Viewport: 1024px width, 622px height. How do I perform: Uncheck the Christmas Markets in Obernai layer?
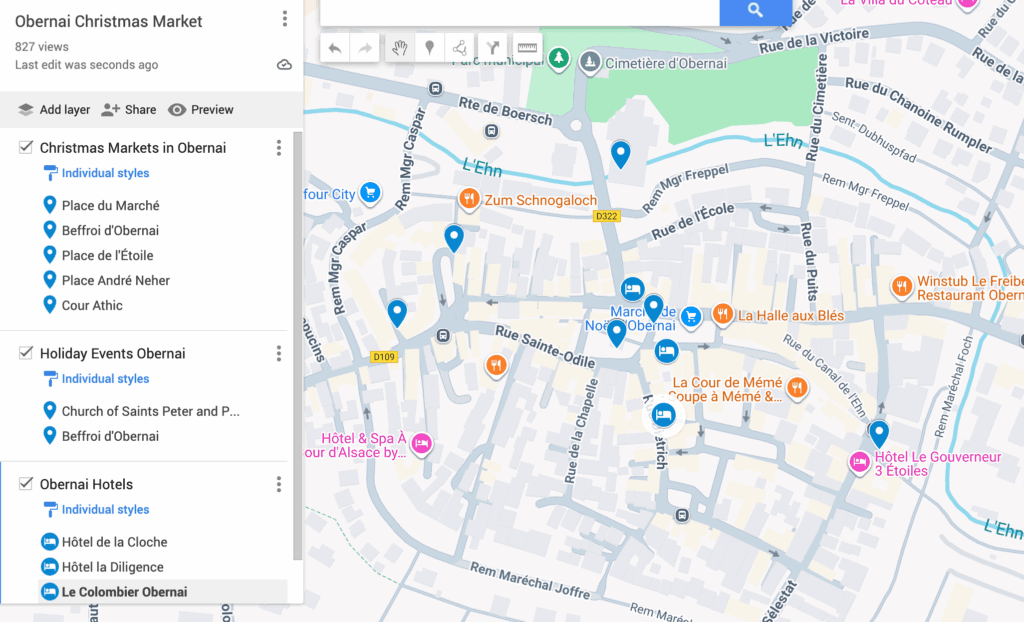click(x=25, y=147)
